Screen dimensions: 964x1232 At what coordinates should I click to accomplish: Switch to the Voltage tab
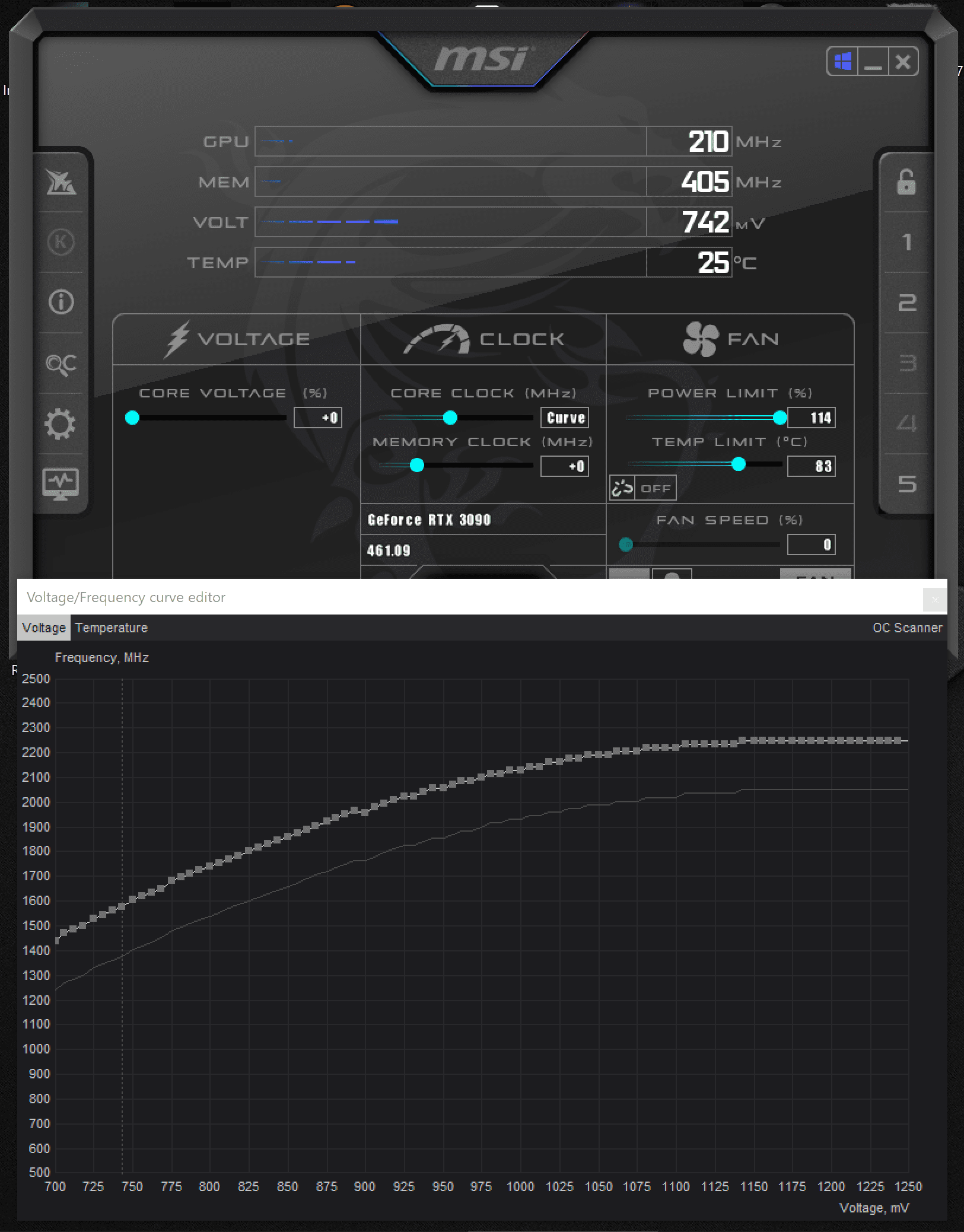tap(44, 628)
